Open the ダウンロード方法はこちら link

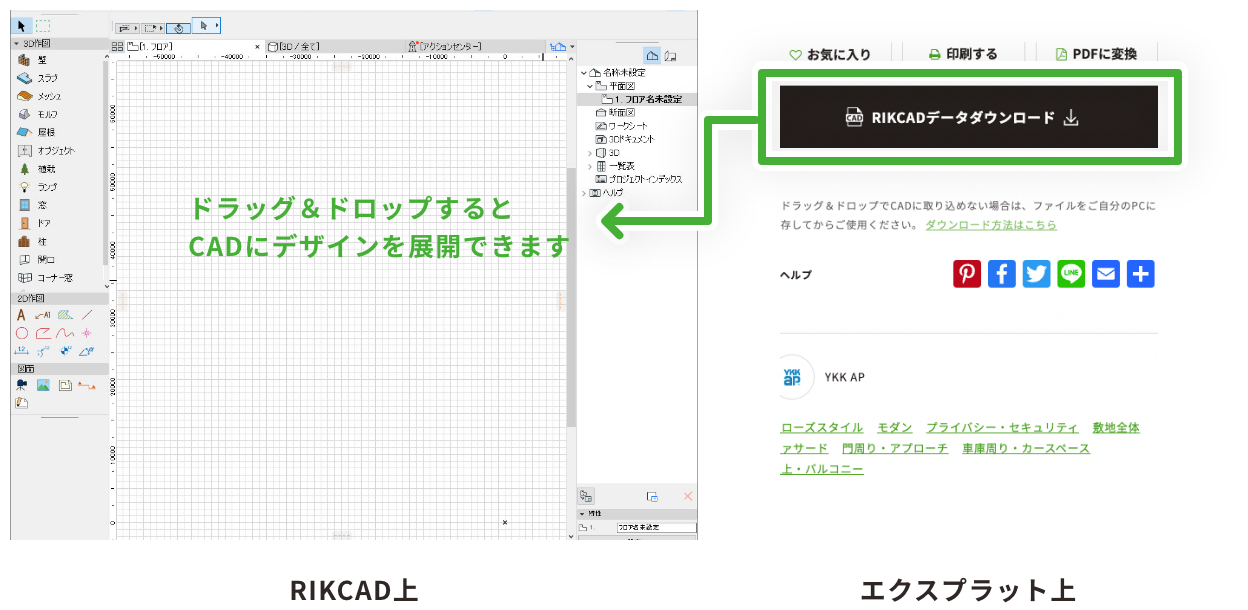(991, 225)
